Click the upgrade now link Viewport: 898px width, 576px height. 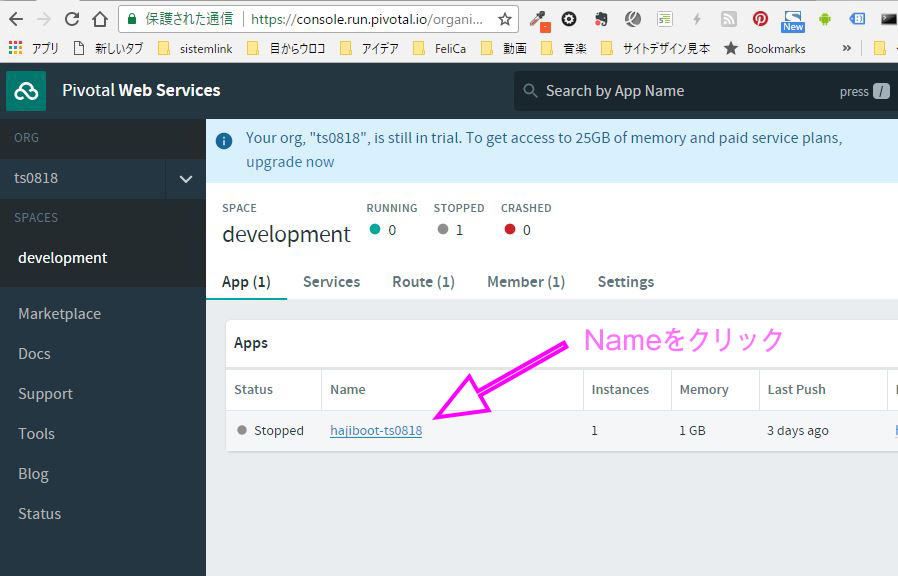point(290,162)
